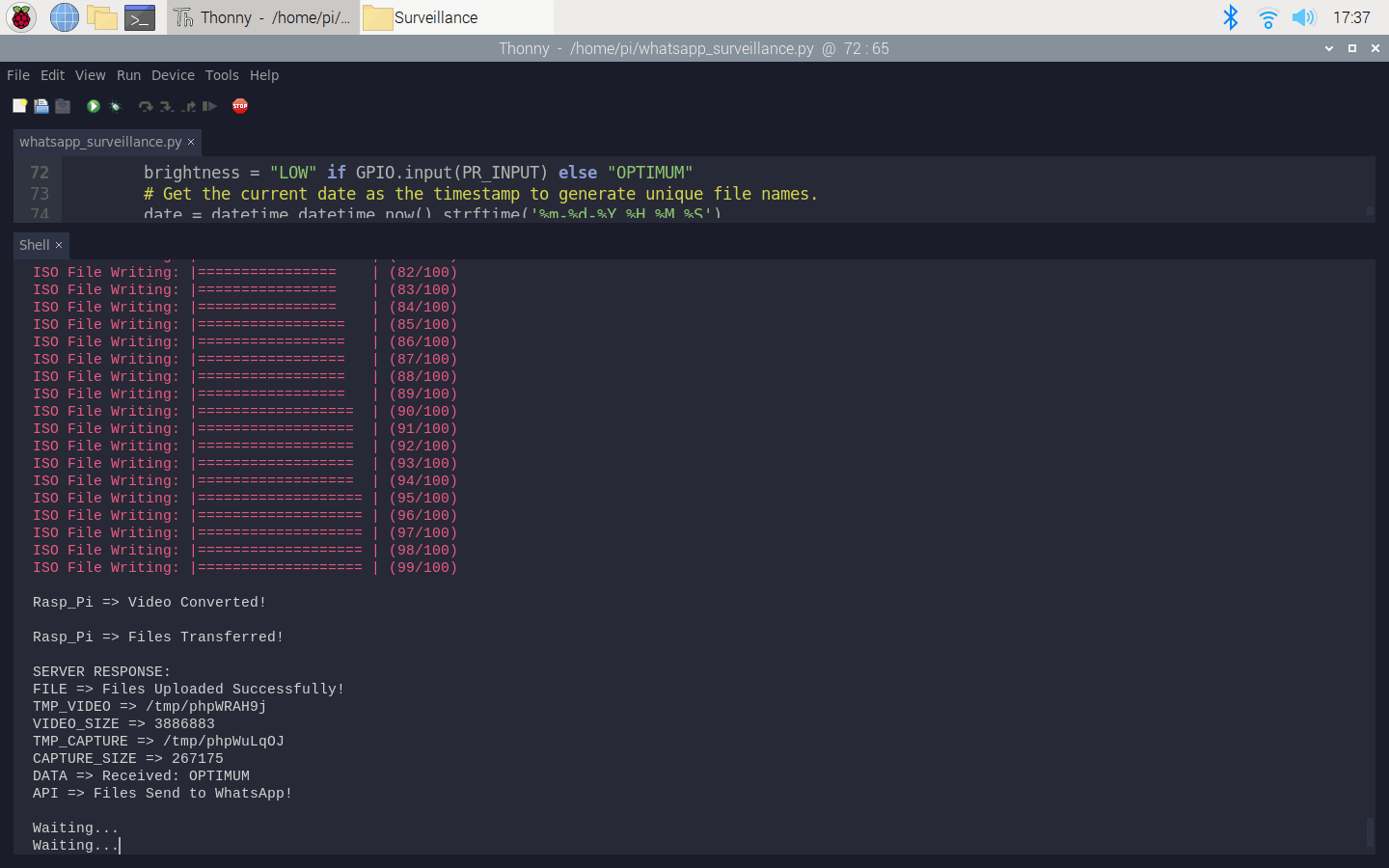
Task: Close the Shell panel tab
Action: (59, 245)
